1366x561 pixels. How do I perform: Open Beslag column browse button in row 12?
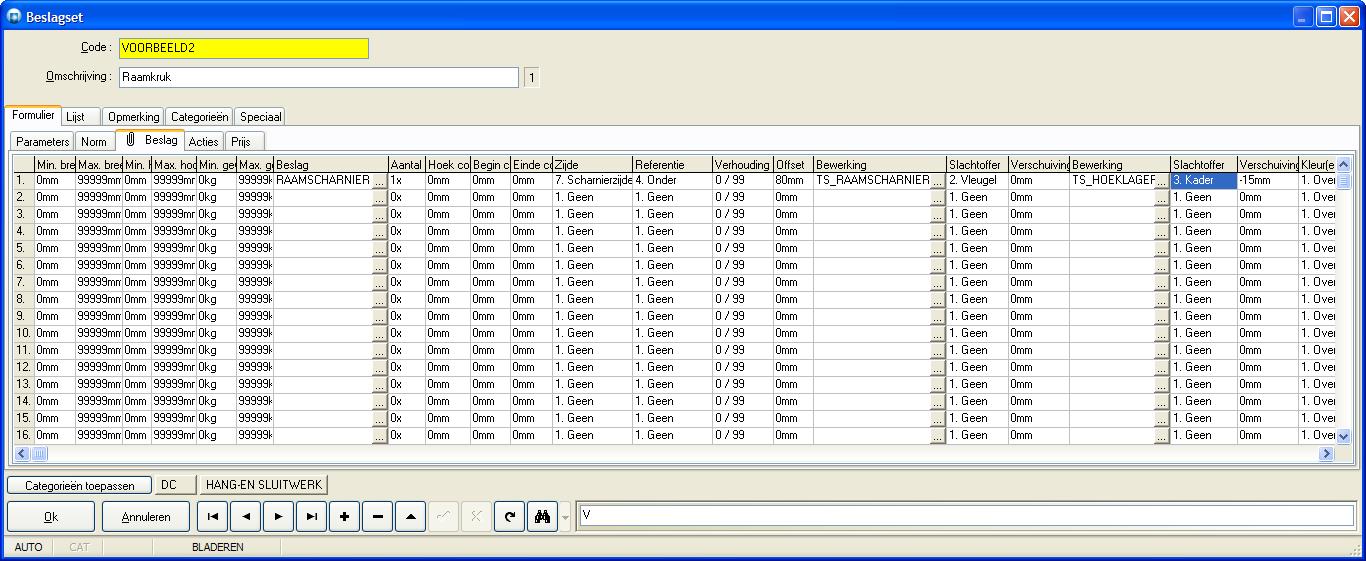[379, 368]
